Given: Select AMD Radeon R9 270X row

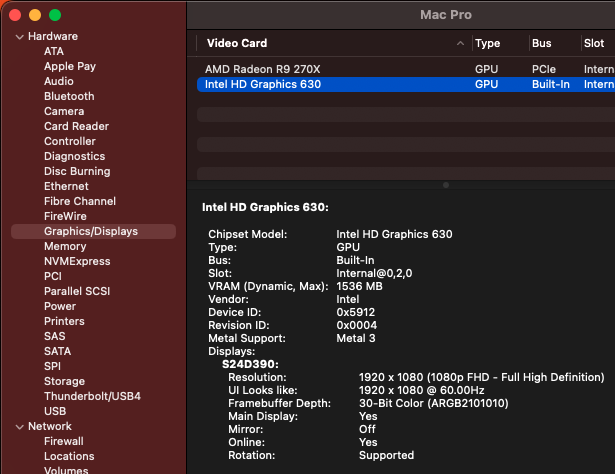Looking at the screenshot, I should coord(406,69).
